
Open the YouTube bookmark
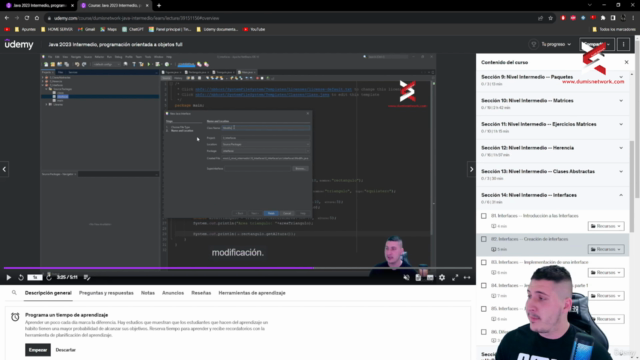[x=254, y=29]
